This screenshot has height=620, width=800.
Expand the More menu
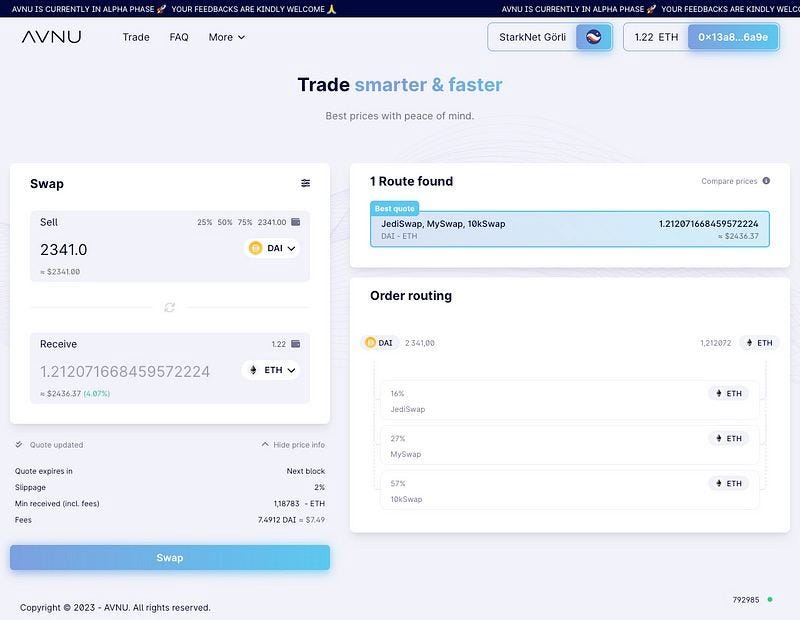[227, 37]
